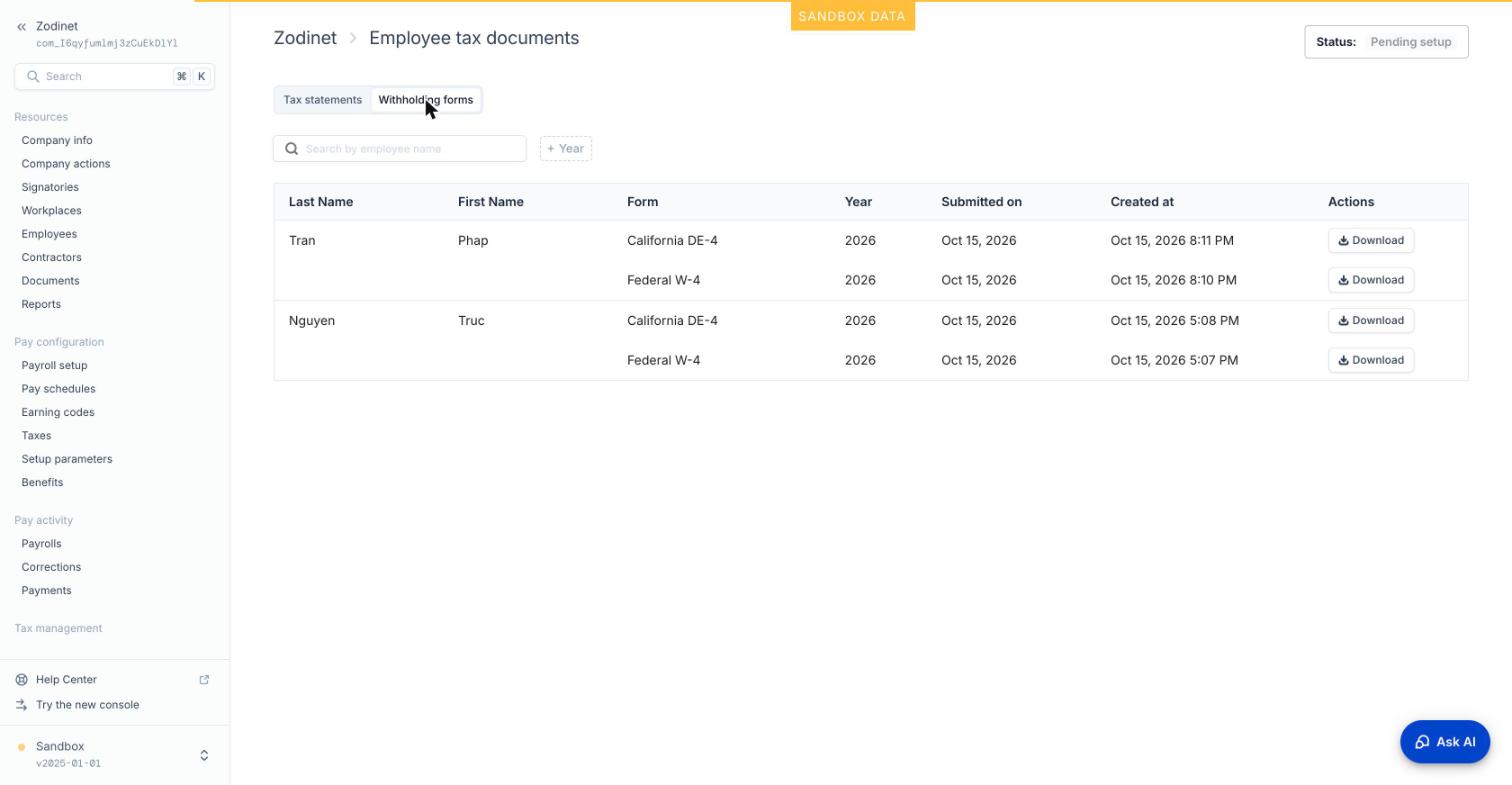Viewport: 1512px width, 785px height.
Task: Expand the Sandbox environment switcher
Action: (x=204, y=755)
